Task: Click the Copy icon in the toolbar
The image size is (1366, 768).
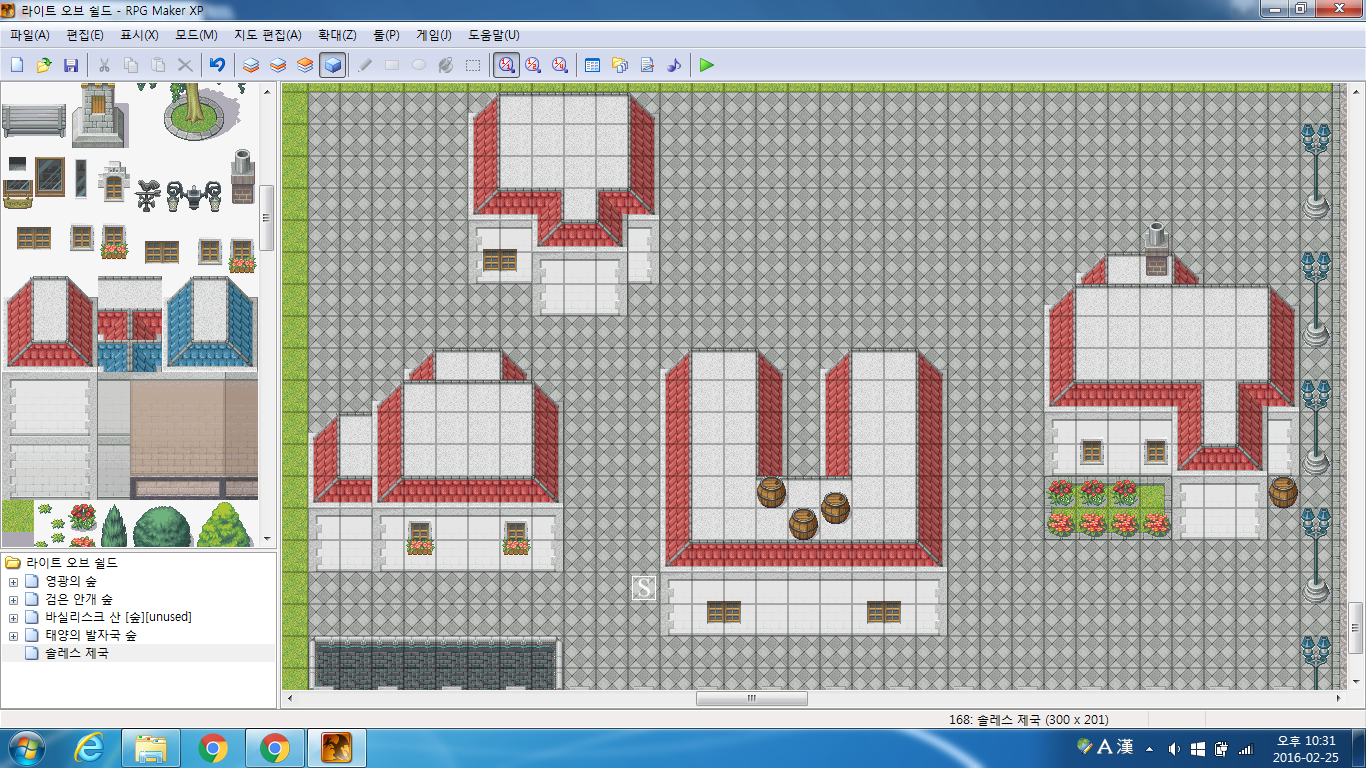Action: (131, 65)
